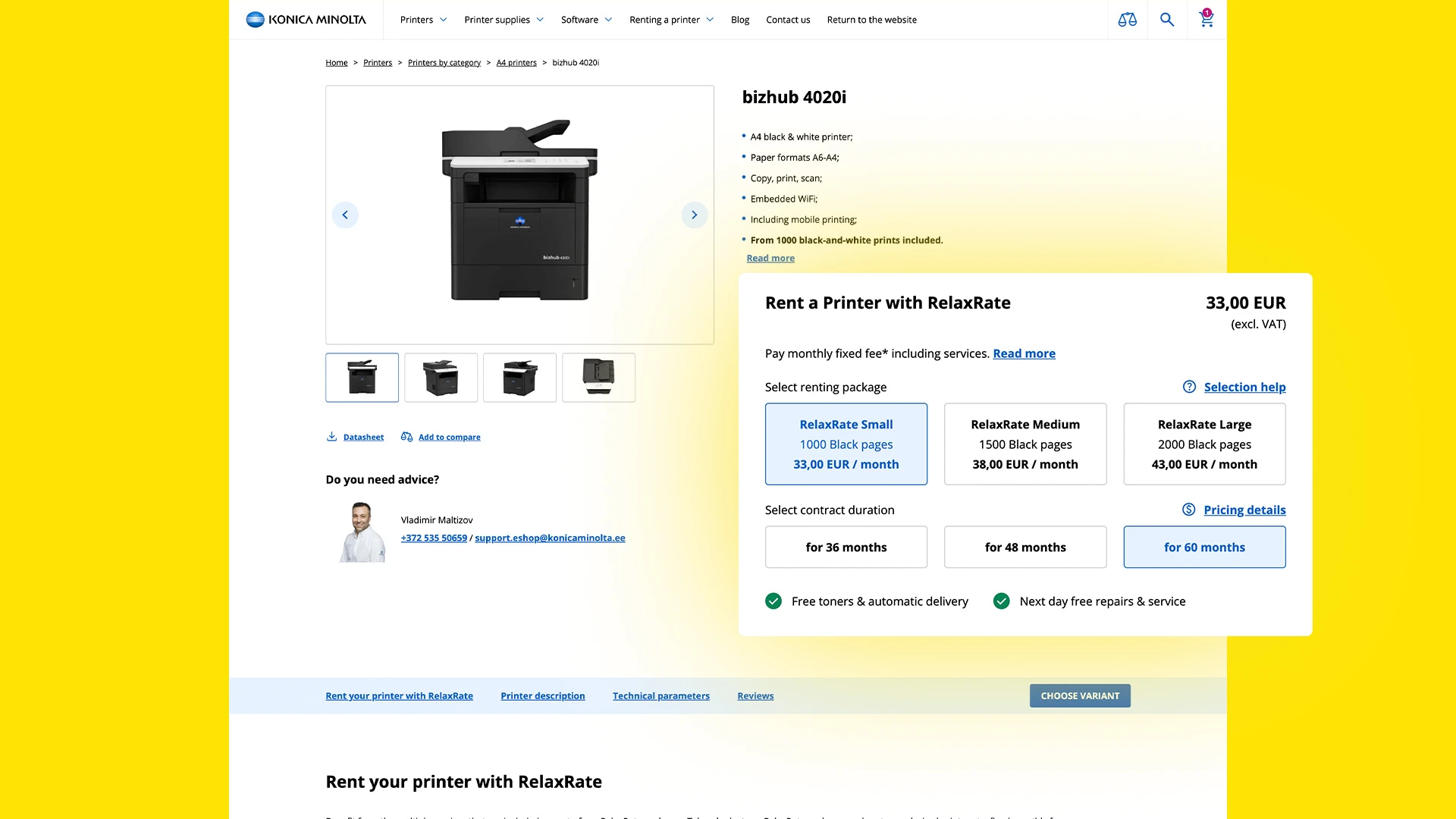Show next product image arrow
Screen dimensions: 1456x819
pyautogui.click(x=694, y=215)
